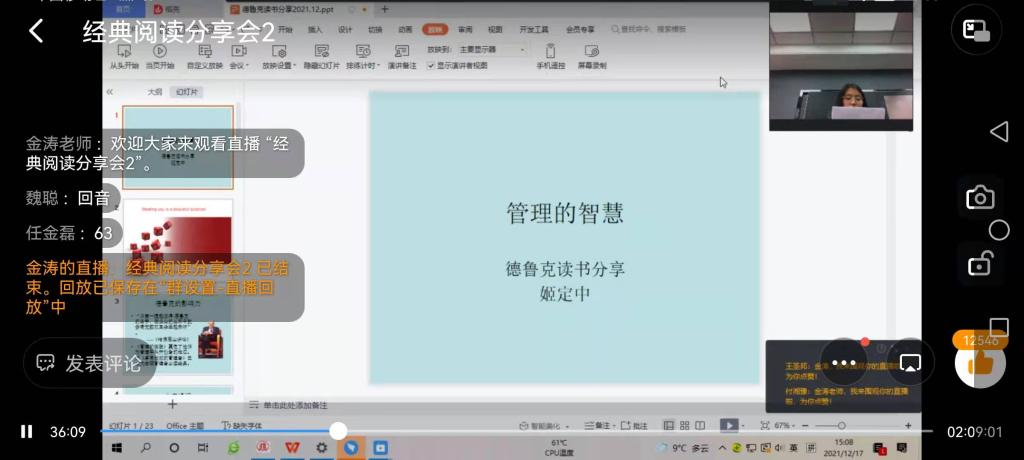Open the 发表评论 comment box

pyautogui.click(x=90, y=363)
